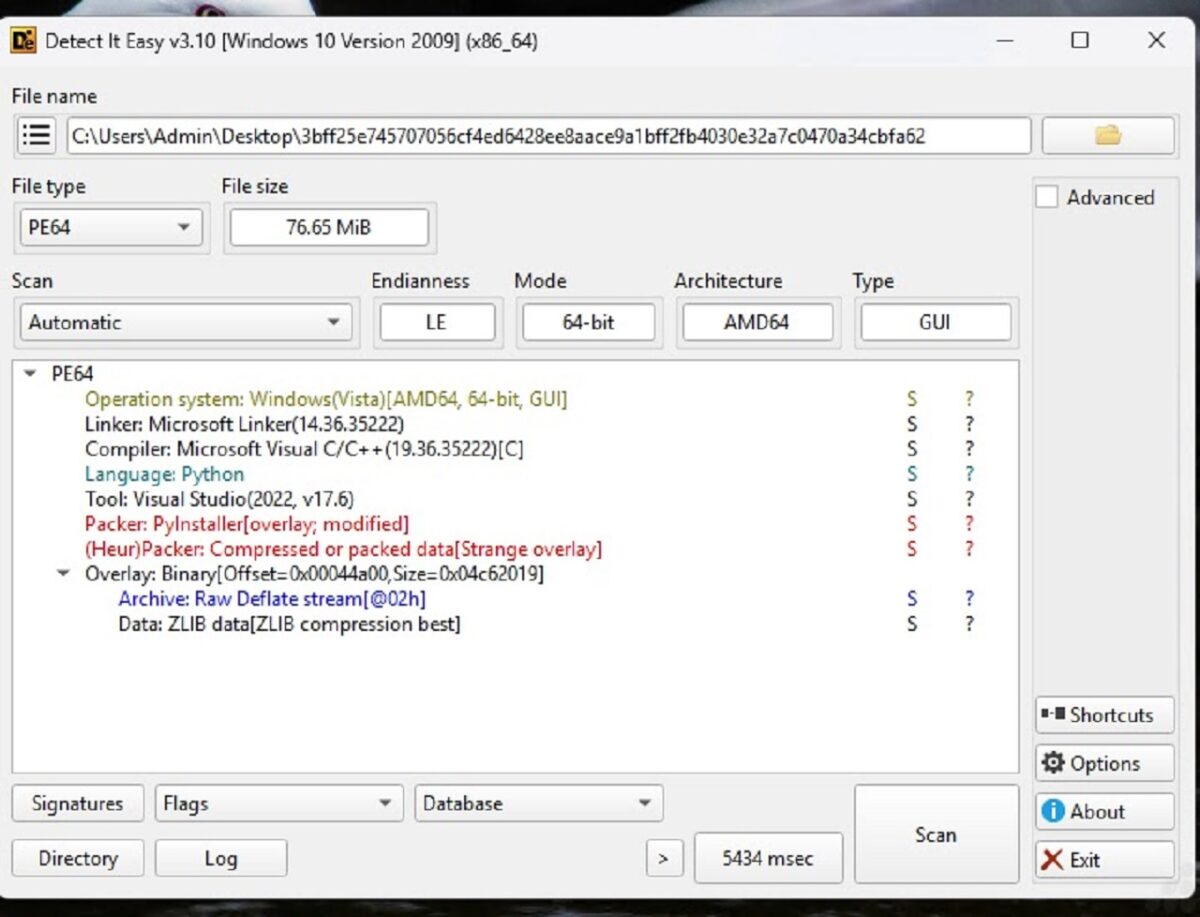
Task: Click ? link on Packer PyInstaller row
Action: 969,524
